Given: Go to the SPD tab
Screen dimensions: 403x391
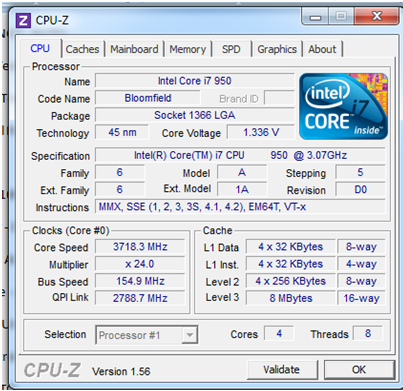Looking at the screenshot, I should point(231,49).
